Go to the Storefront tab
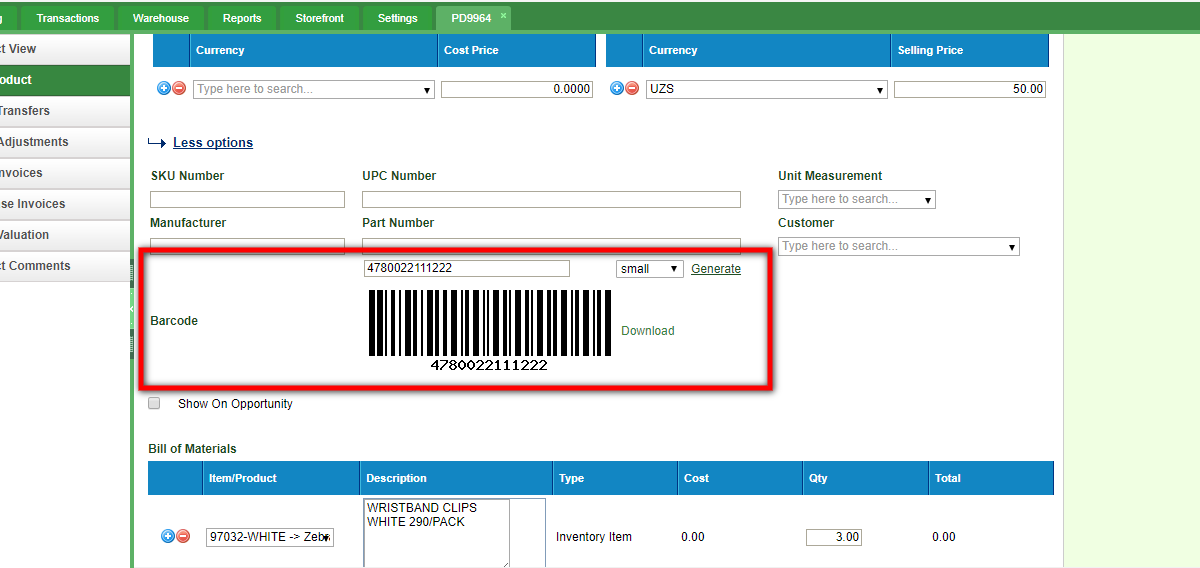 point(320,18)
